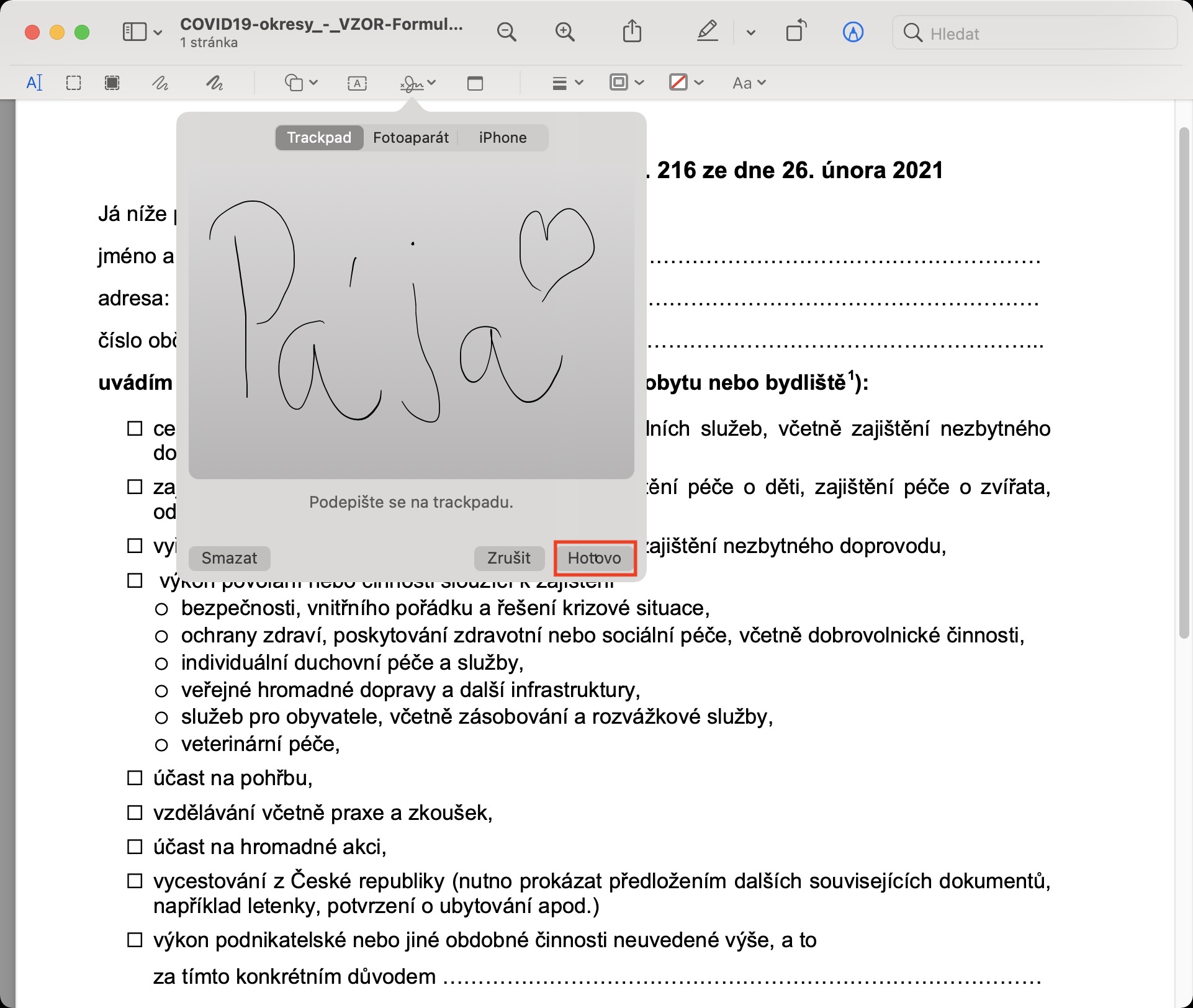Switch to the iPhone tab
The width and height of the screenshot is (1193, 1008).
coord(502,138)
